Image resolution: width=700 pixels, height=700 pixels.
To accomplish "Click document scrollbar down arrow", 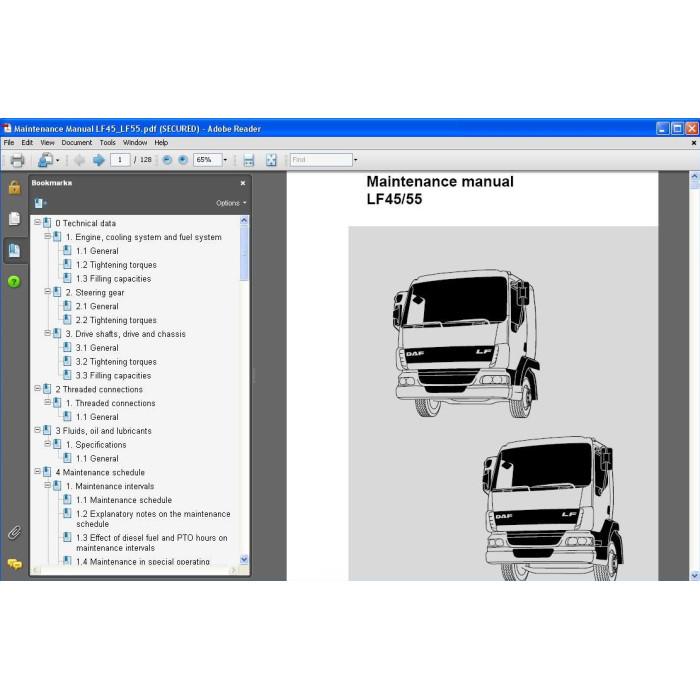I will pyautogui.click(x=695, y=576).
